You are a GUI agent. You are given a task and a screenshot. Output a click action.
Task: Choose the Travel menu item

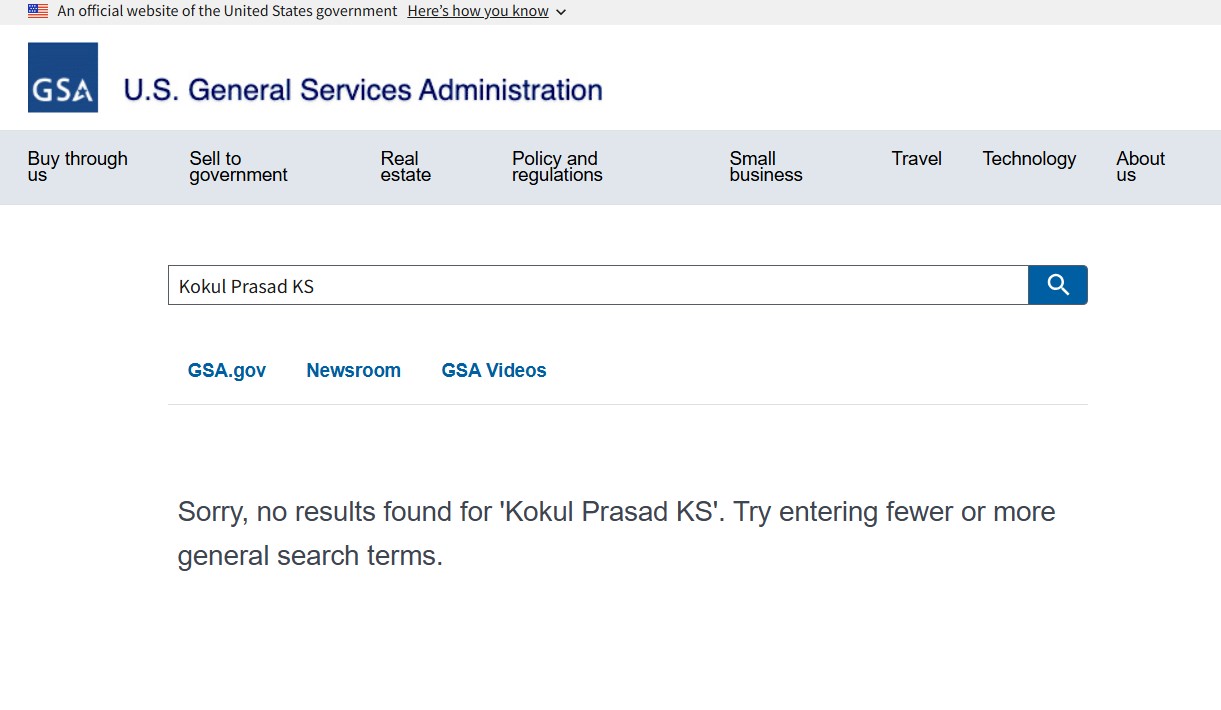[x=917, y=158]
